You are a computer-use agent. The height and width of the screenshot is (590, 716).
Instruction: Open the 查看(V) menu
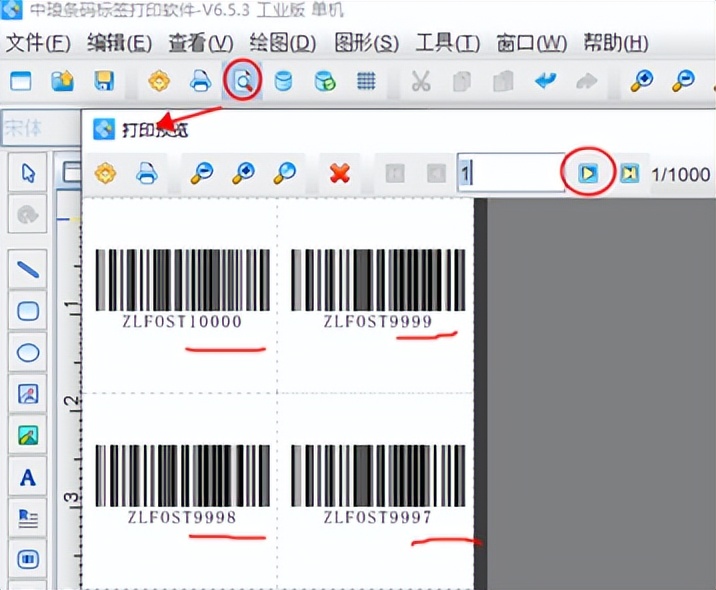click(x=201, y=43)
